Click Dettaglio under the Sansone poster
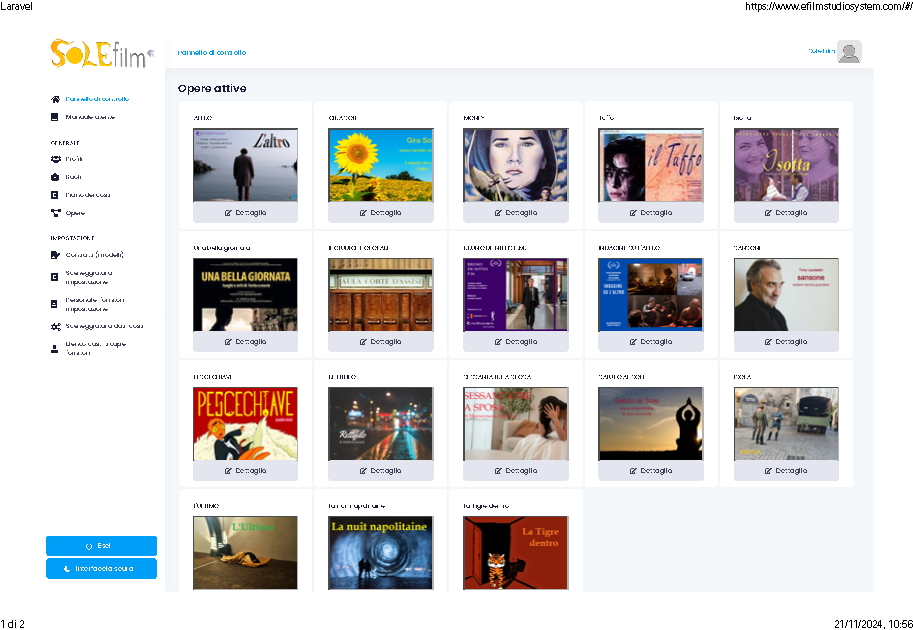This screenshot has width=913, height=630. 786,342
